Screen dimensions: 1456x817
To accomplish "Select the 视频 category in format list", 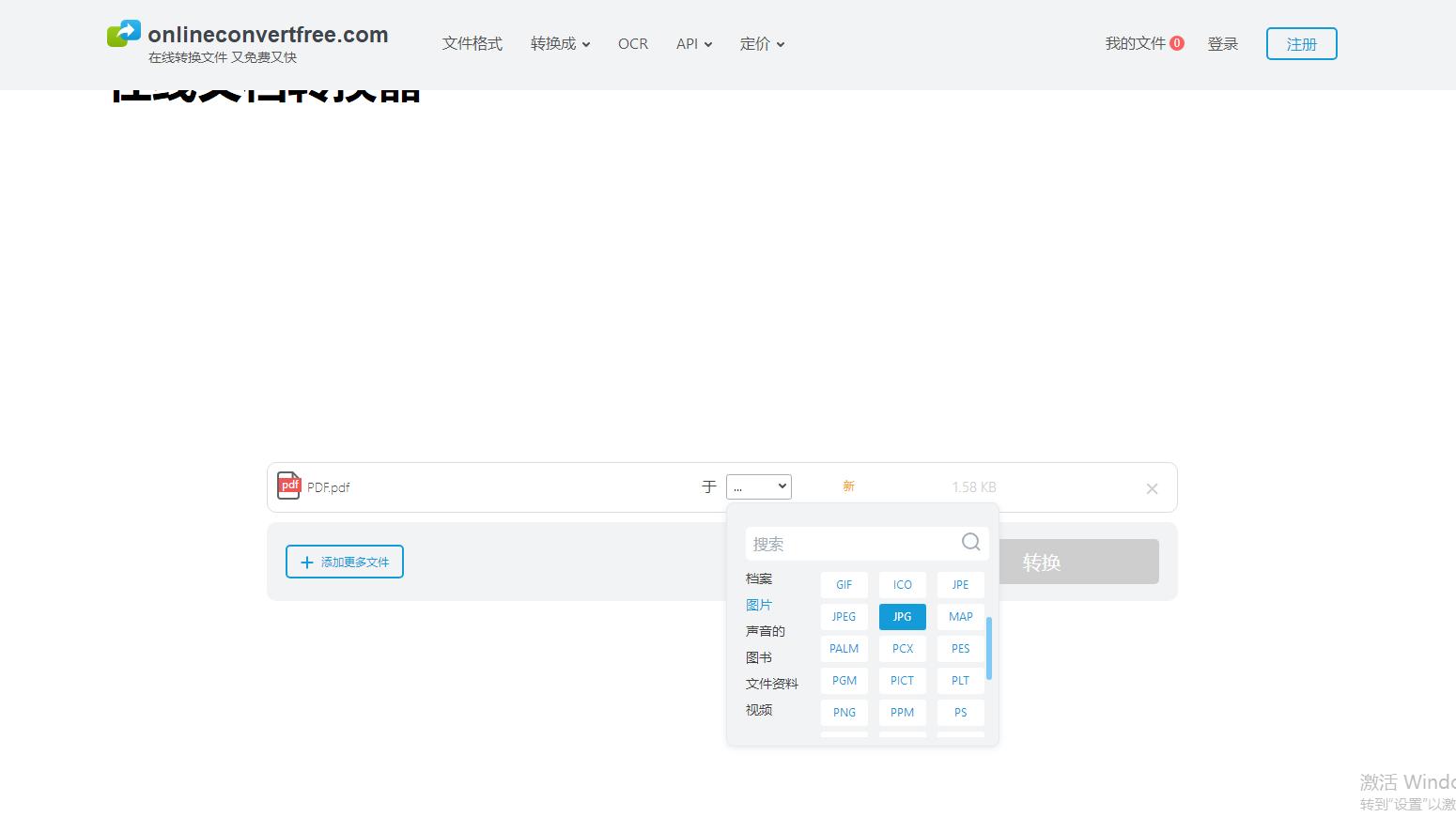I will 758,709.
